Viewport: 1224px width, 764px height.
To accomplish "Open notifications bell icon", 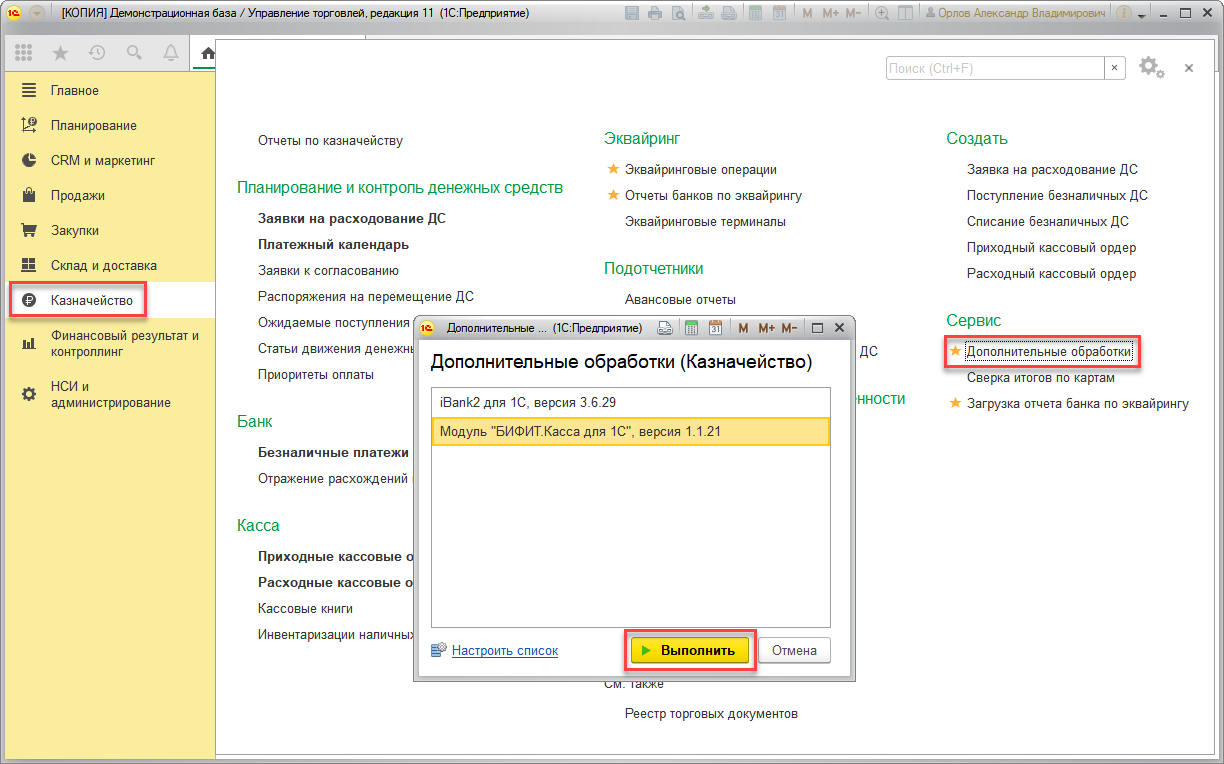I will [171, 53].
